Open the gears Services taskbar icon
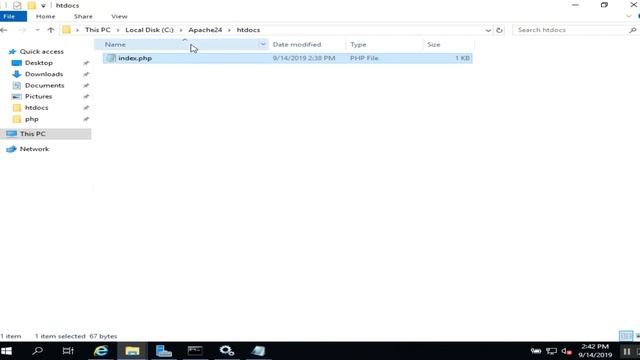The width and height of the screenshot is (640, 360). tap(227, 351)
